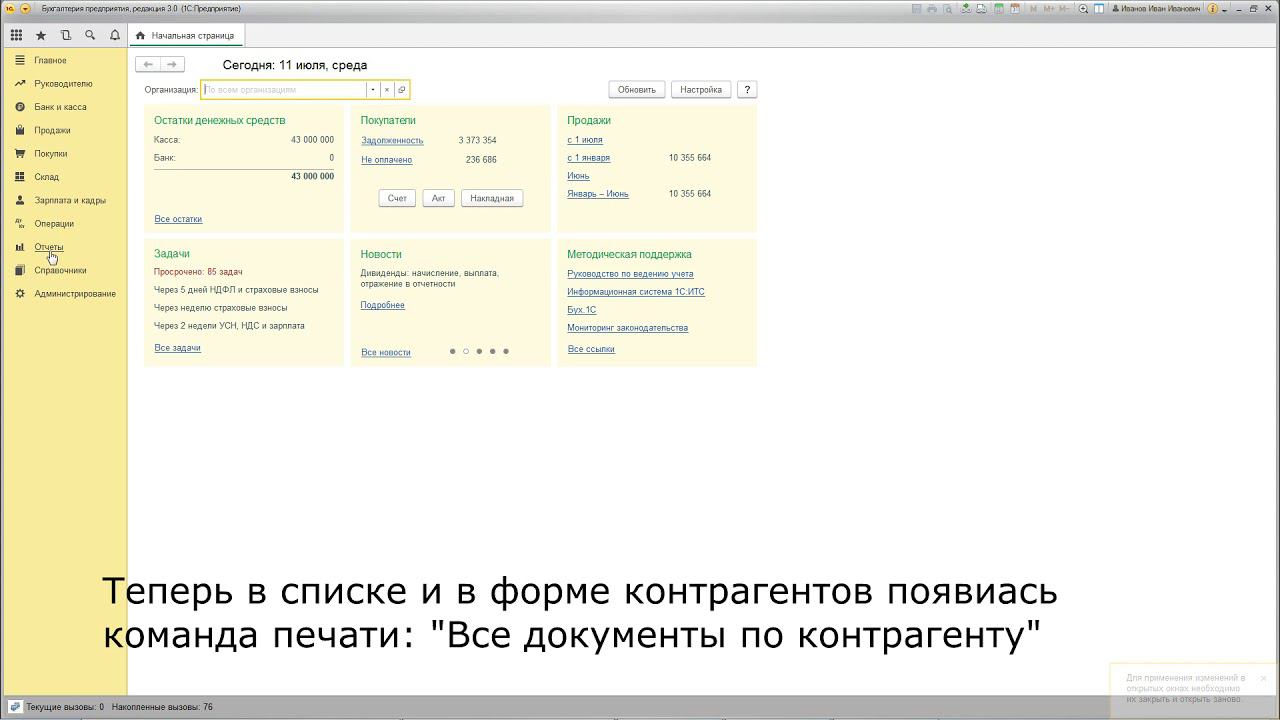Open section Покупки

(x=51, y=154)
